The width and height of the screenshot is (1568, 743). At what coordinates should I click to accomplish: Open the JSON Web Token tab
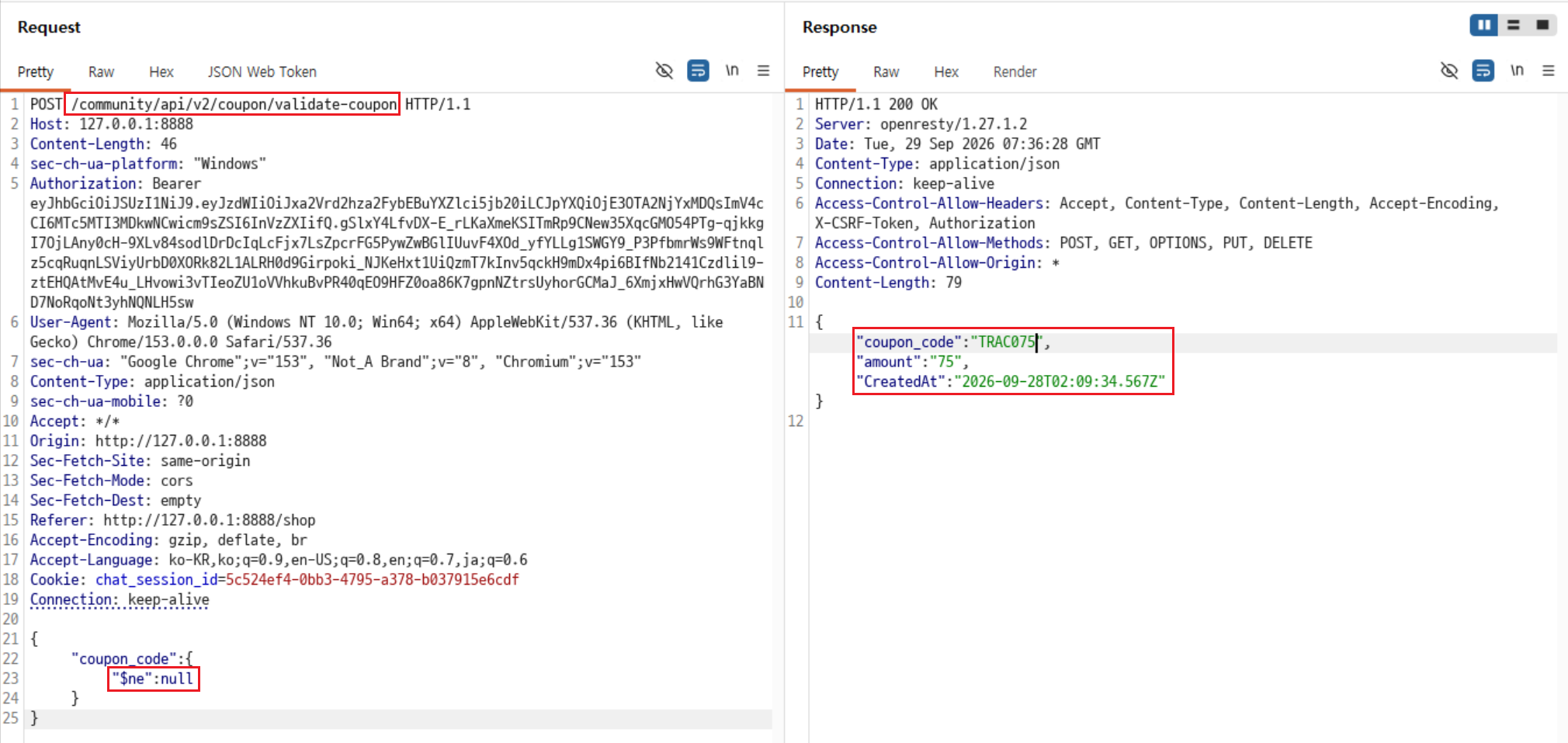[262, 71]
